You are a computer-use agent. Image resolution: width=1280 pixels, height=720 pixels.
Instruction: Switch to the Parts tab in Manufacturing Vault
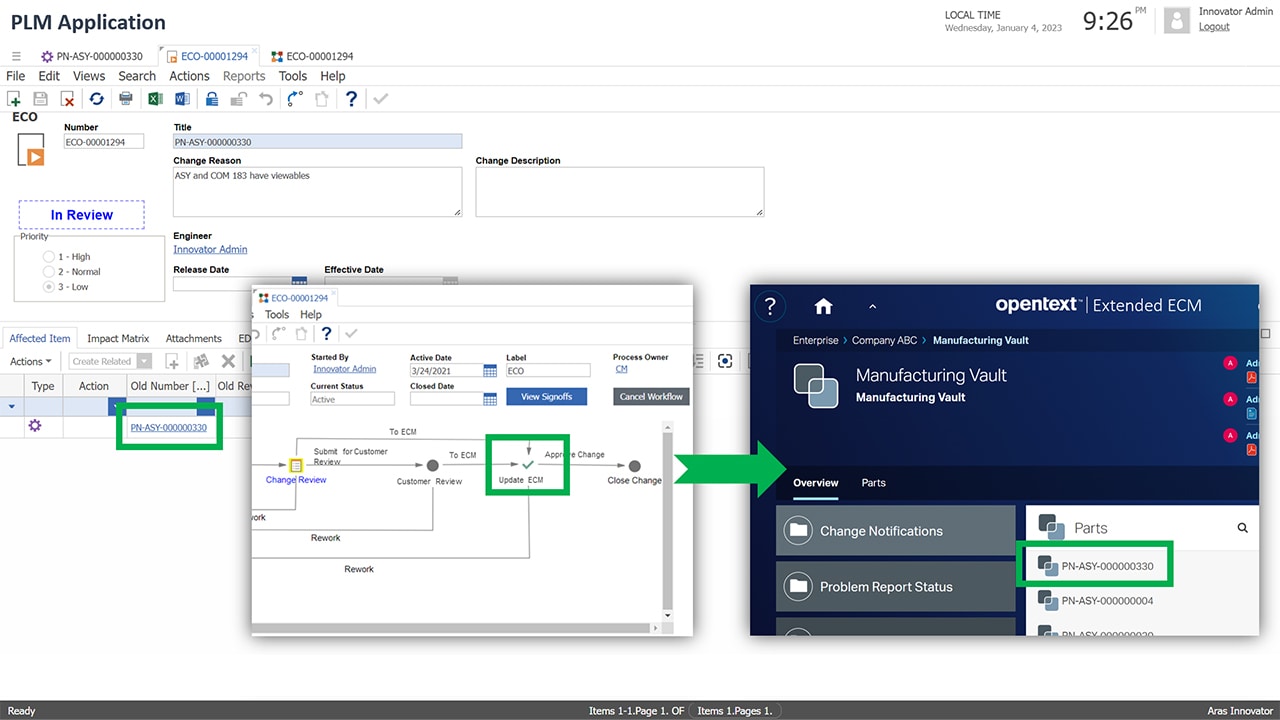[x=874, y=483]
